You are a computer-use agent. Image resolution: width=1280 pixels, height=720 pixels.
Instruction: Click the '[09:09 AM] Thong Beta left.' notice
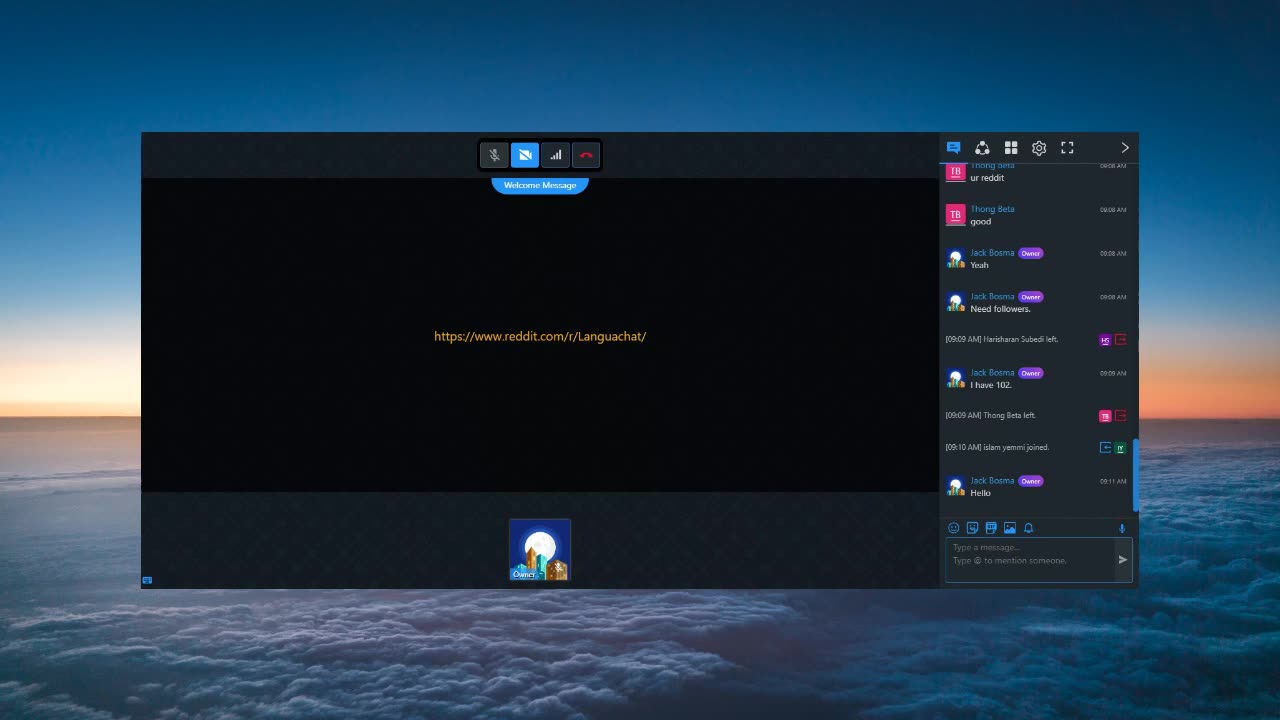990,415
